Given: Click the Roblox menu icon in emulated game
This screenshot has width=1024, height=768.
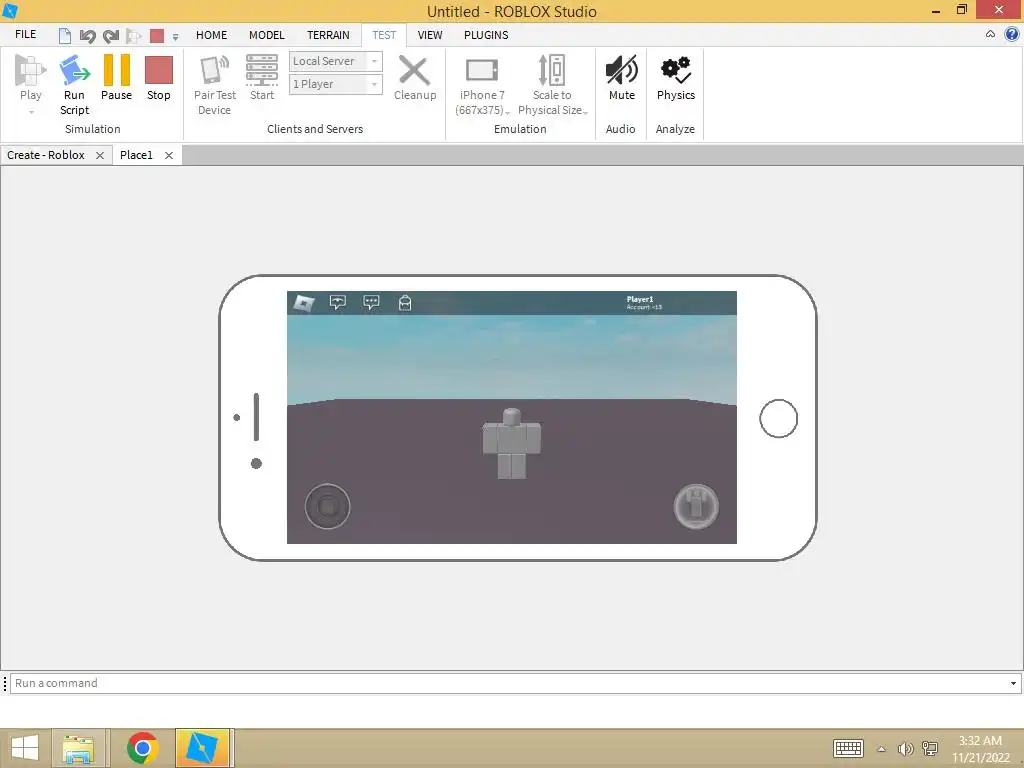Looking at the screenshot, I should 304,303.
